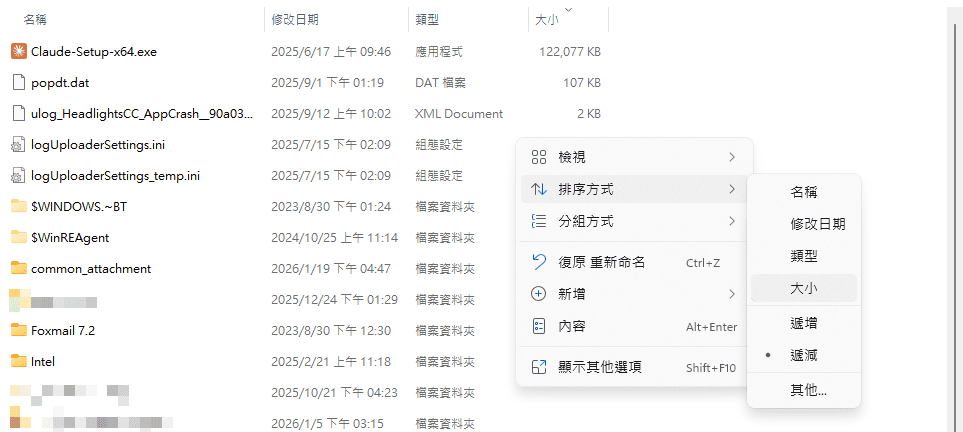Open the 檢視 submenu

pyautogui.click(x=634, y=157)
